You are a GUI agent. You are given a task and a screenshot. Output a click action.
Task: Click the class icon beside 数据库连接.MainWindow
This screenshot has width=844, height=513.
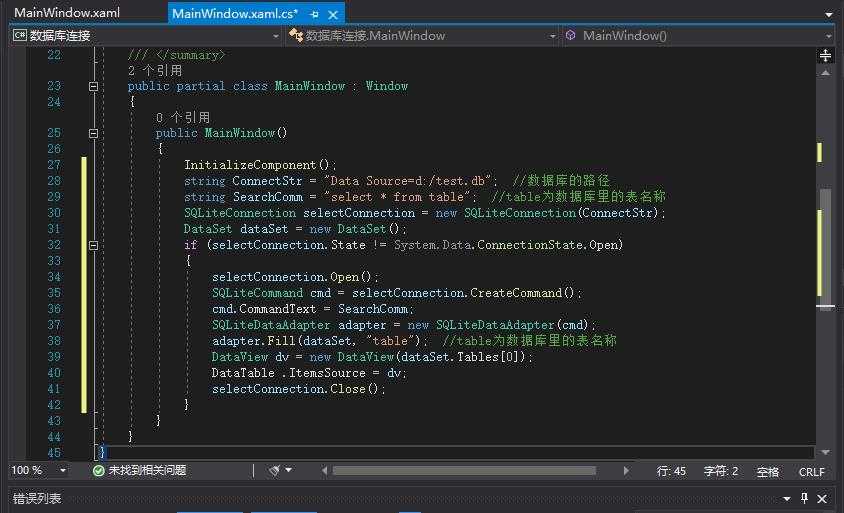point(296,36)
